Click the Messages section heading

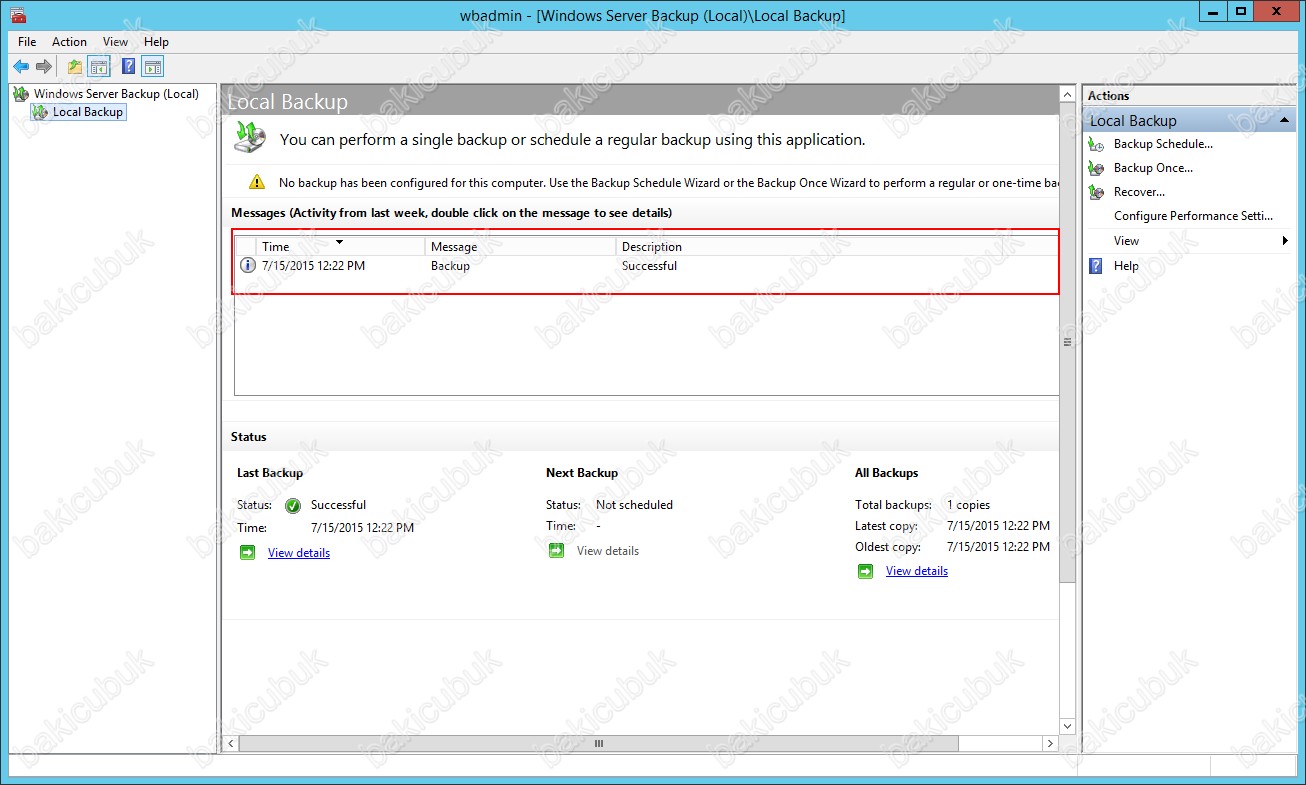click(451, 213)
